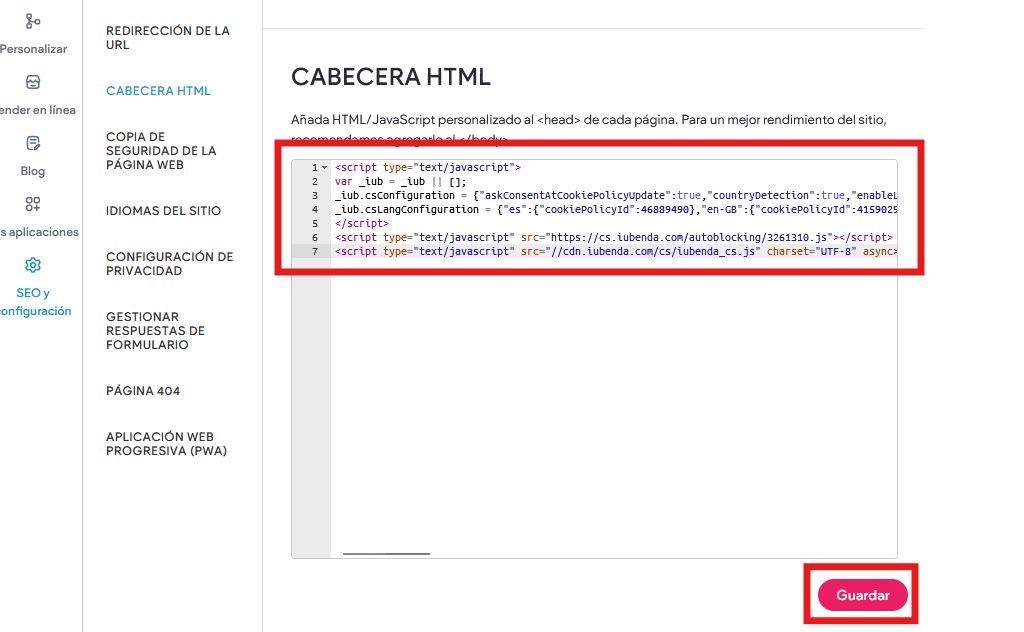Viewport: 1024px width, 632px height.
Task: Open Gestionar respuestas de formulario
Action: (x=155, y=330)
